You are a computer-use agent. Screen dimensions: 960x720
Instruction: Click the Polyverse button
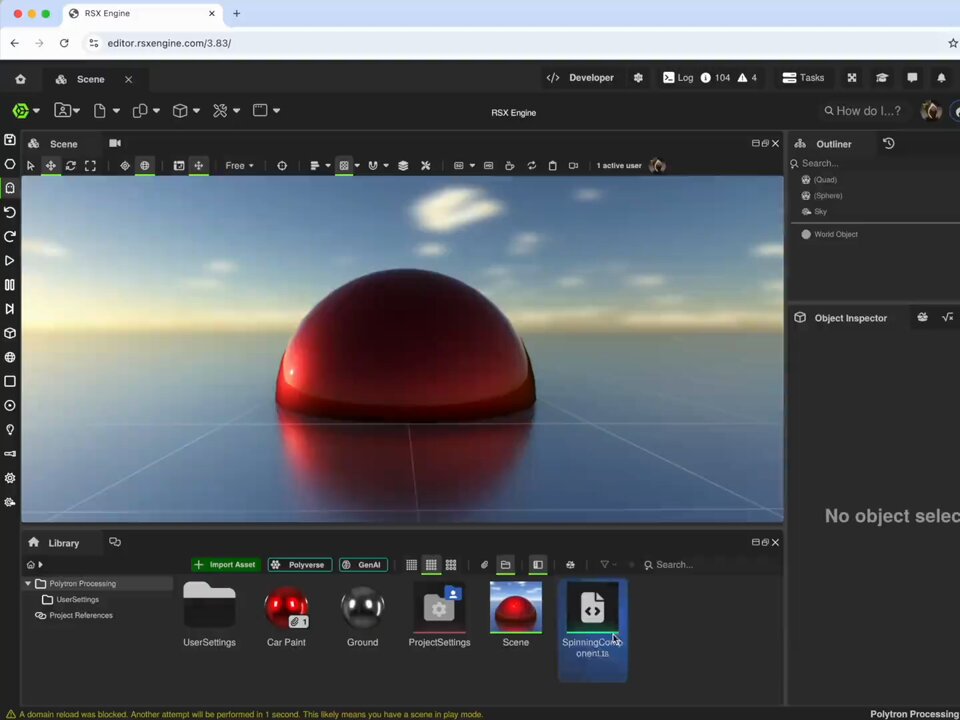[x=300, y=564]
